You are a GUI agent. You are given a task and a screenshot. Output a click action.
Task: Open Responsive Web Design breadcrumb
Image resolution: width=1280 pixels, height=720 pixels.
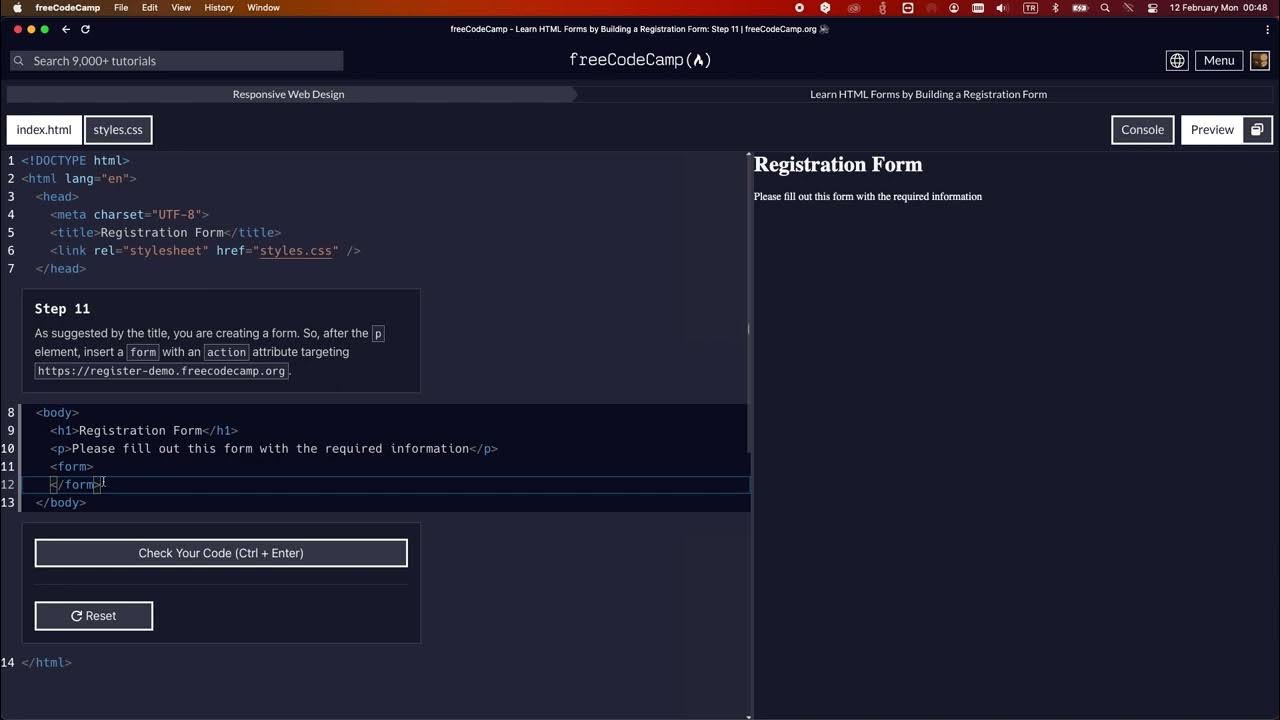tap(288, 94)
